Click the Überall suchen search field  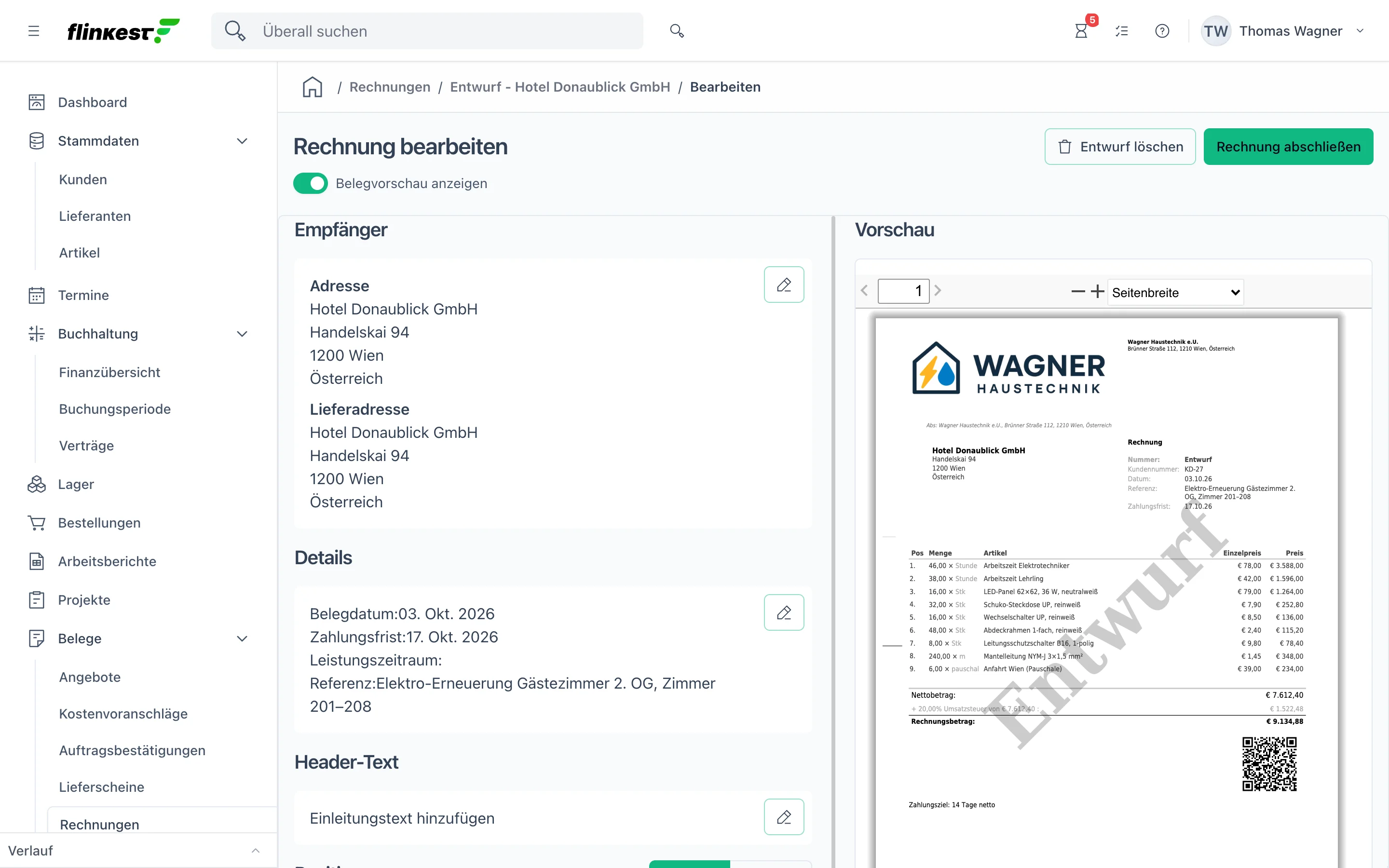click(x=427, y=31)
